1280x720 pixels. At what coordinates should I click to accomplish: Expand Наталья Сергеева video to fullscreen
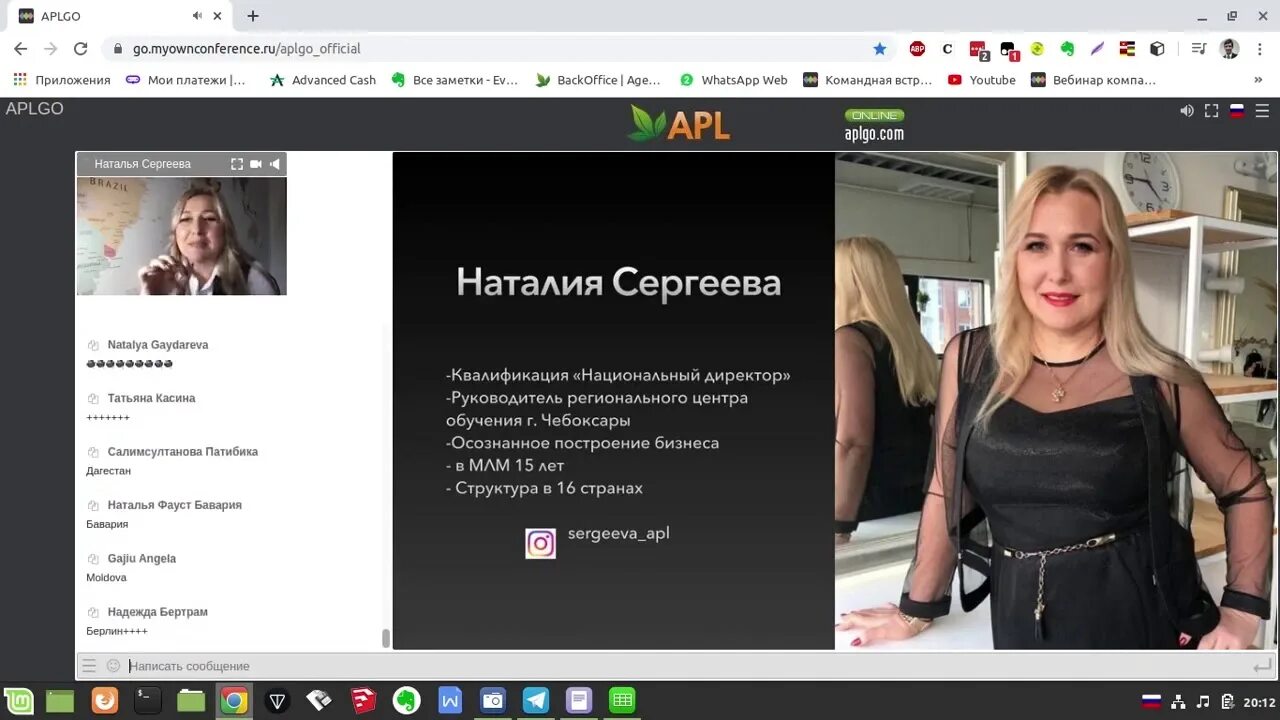coord(237,164)
